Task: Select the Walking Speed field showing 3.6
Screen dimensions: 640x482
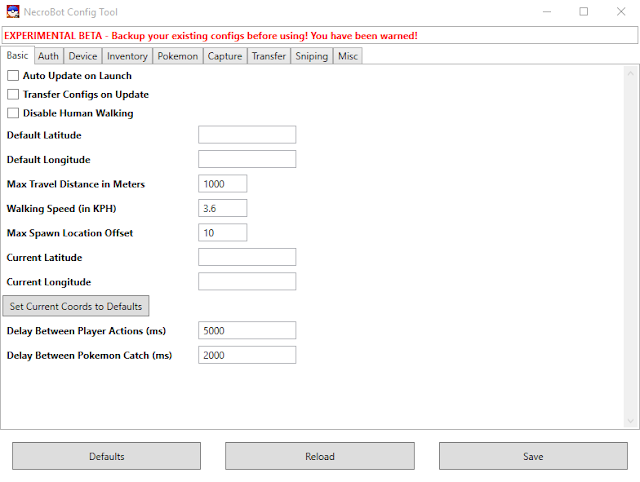Action: point(222,208)
